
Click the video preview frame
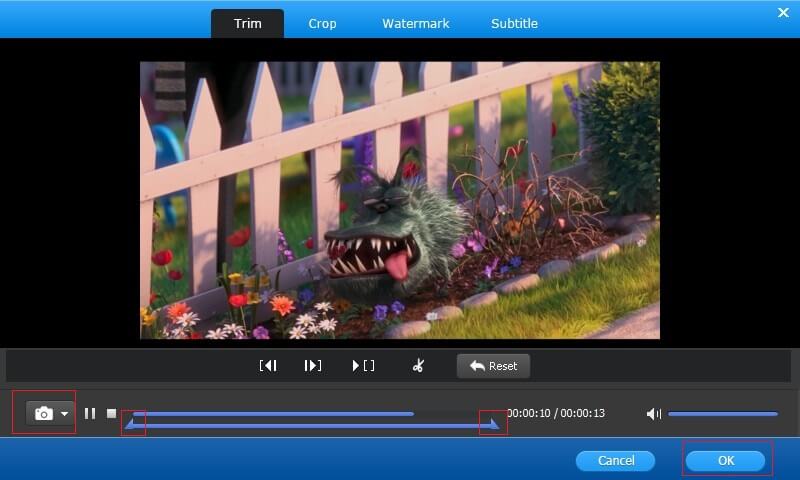tap(400, 200)
